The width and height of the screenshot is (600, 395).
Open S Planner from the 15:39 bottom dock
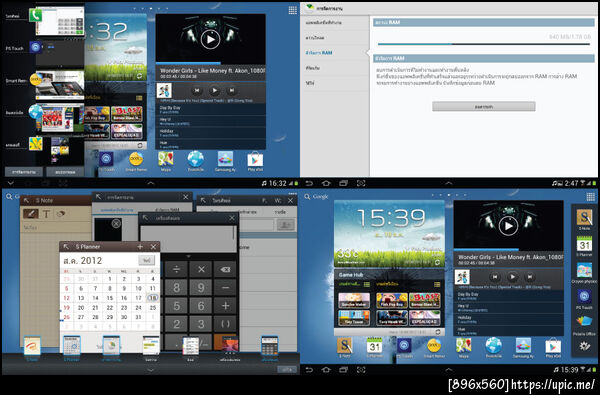pos(374,346)
